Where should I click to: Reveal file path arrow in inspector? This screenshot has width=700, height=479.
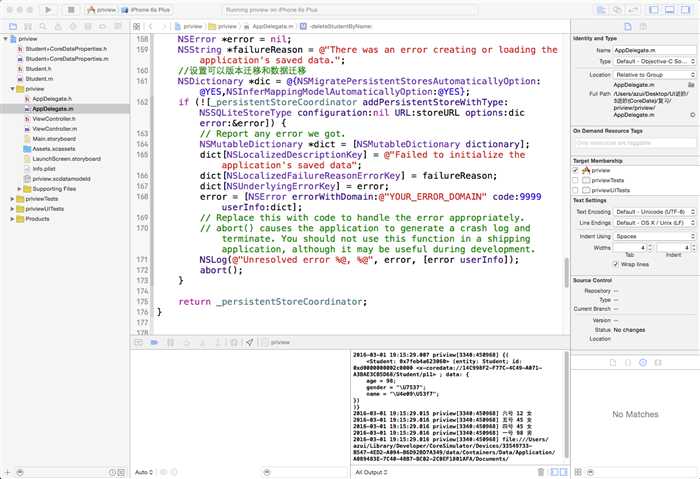point(692,115)
